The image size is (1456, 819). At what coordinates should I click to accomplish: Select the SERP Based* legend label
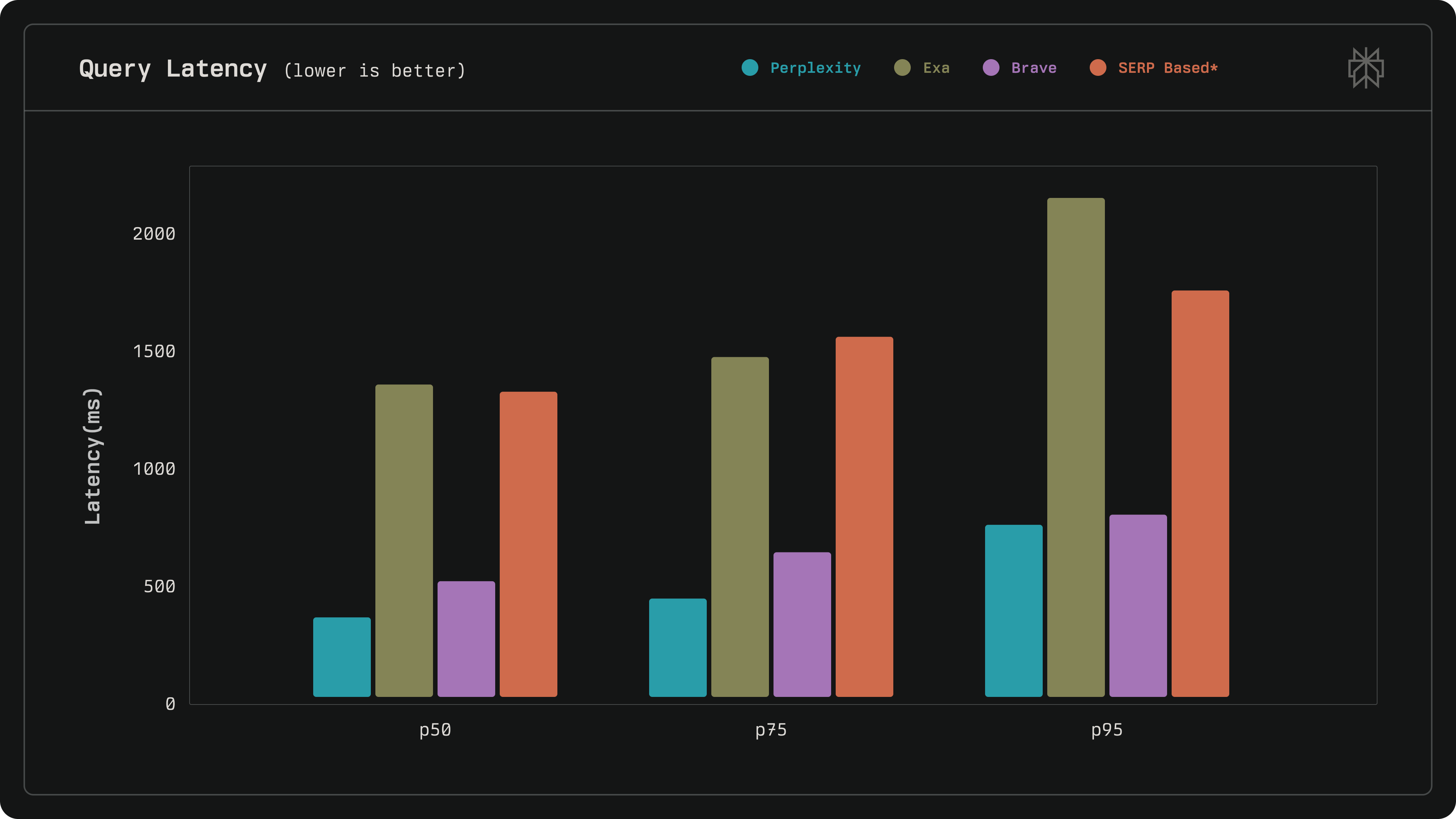click(1168, 68)
